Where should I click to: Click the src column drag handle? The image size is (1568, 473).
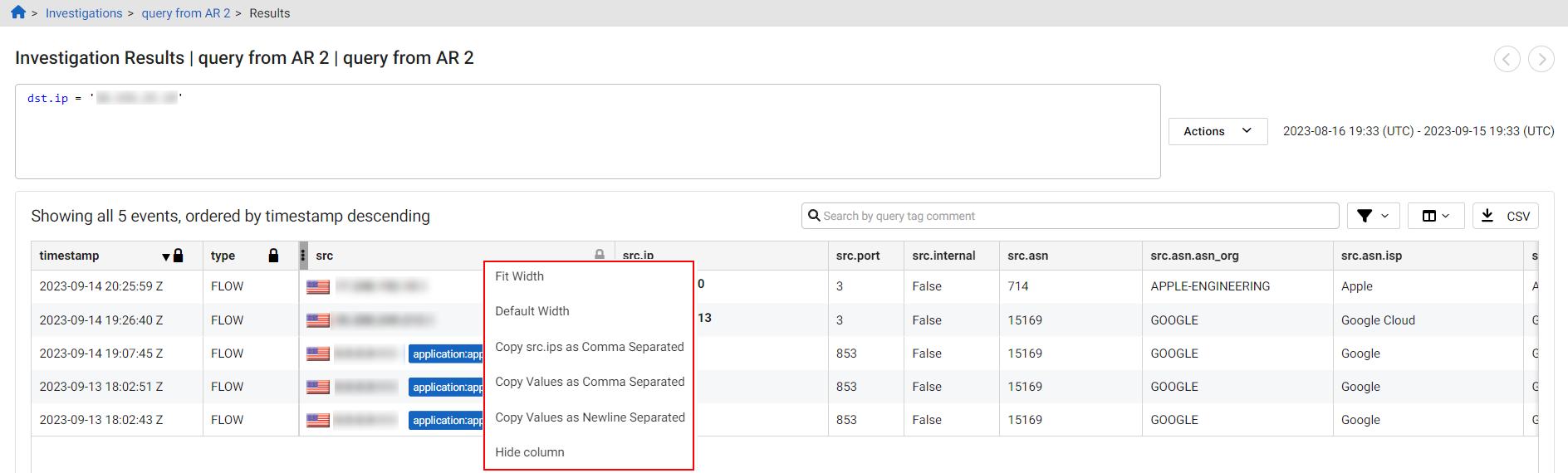tap(303, 256)
